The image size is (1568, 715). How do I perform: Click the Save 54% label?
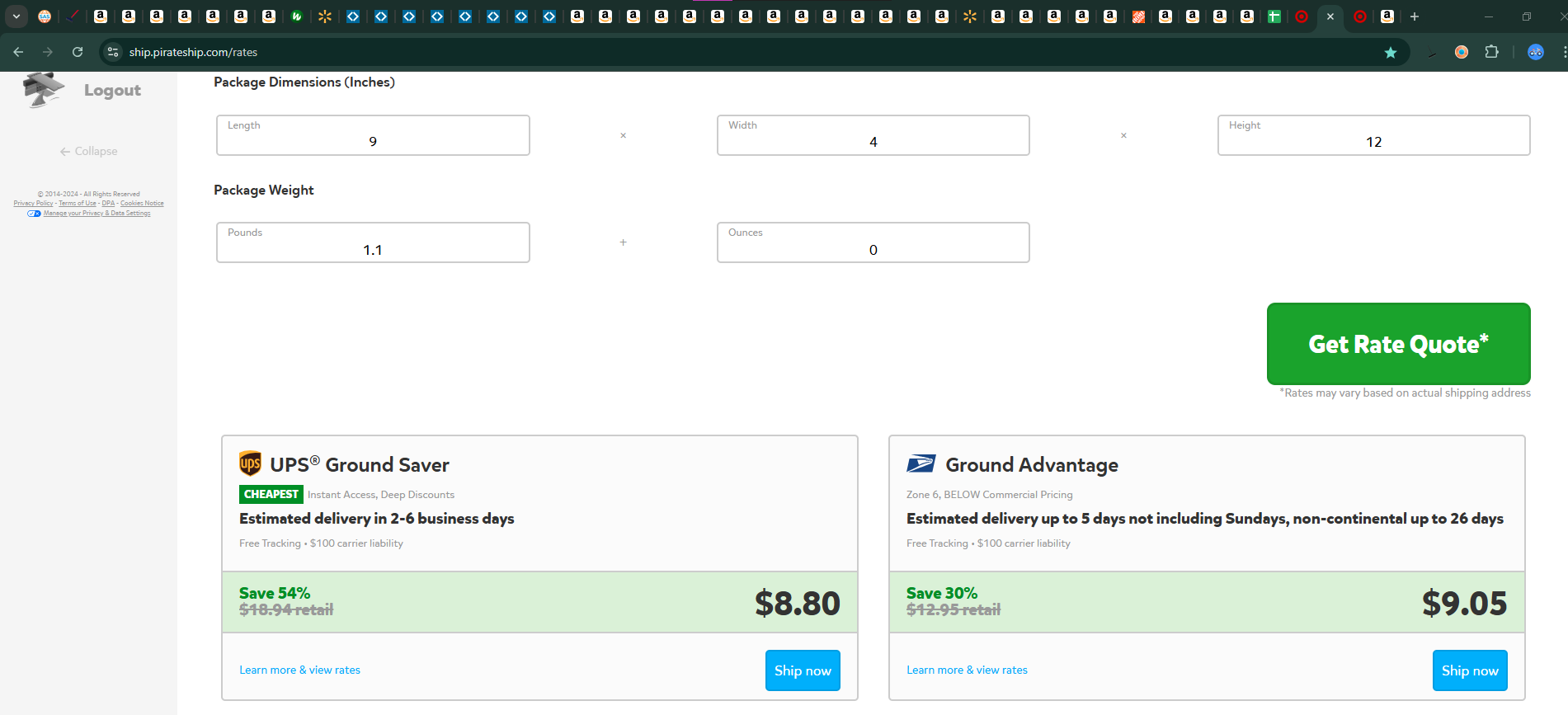(x=275, y=593)
